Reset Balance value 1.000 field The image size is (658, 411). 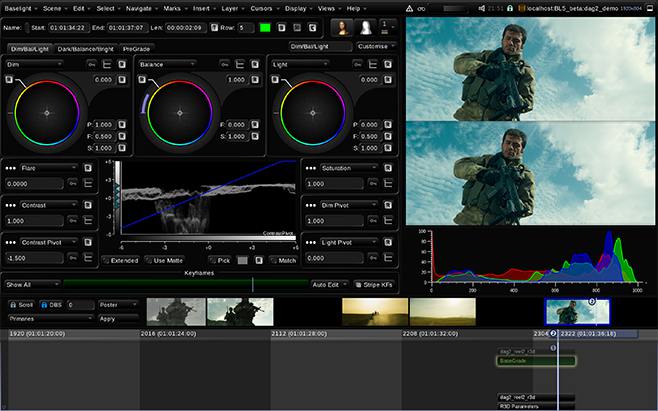click(255, 79)
